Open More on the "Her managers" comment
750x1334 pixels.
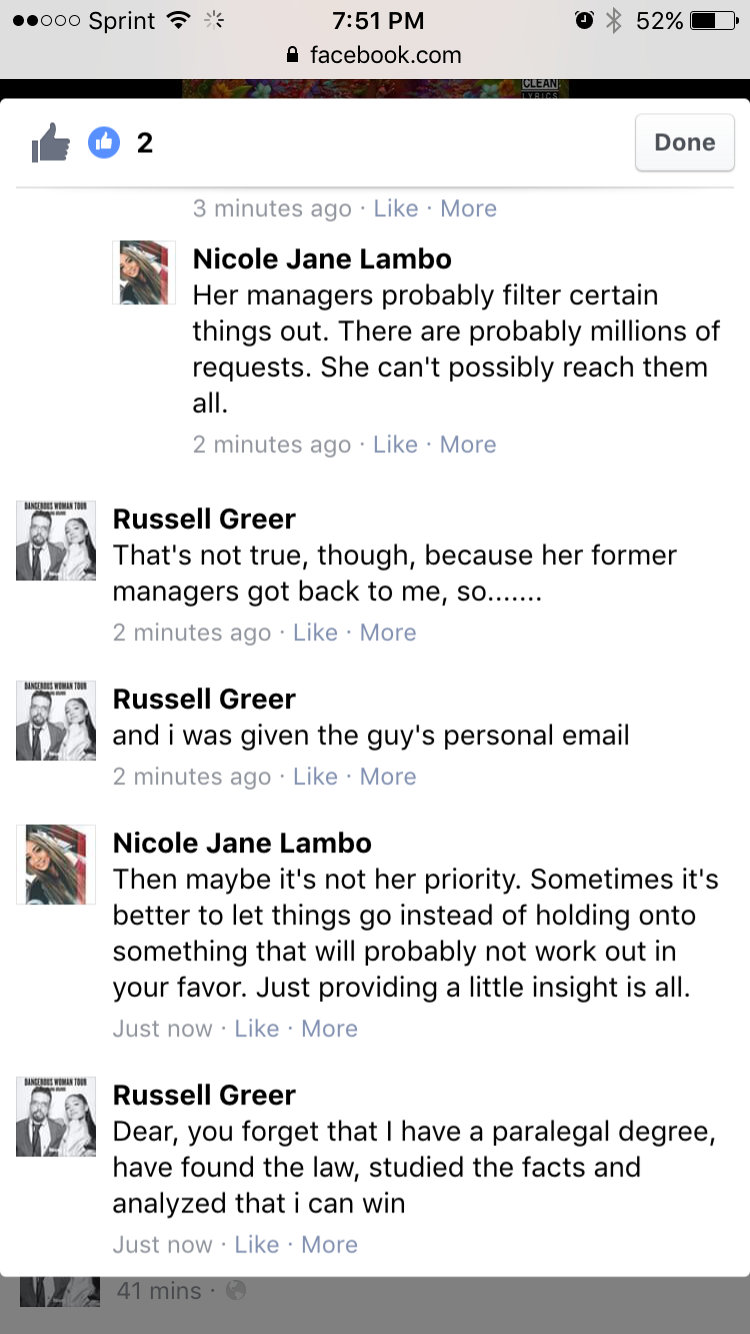coord(468,444)
